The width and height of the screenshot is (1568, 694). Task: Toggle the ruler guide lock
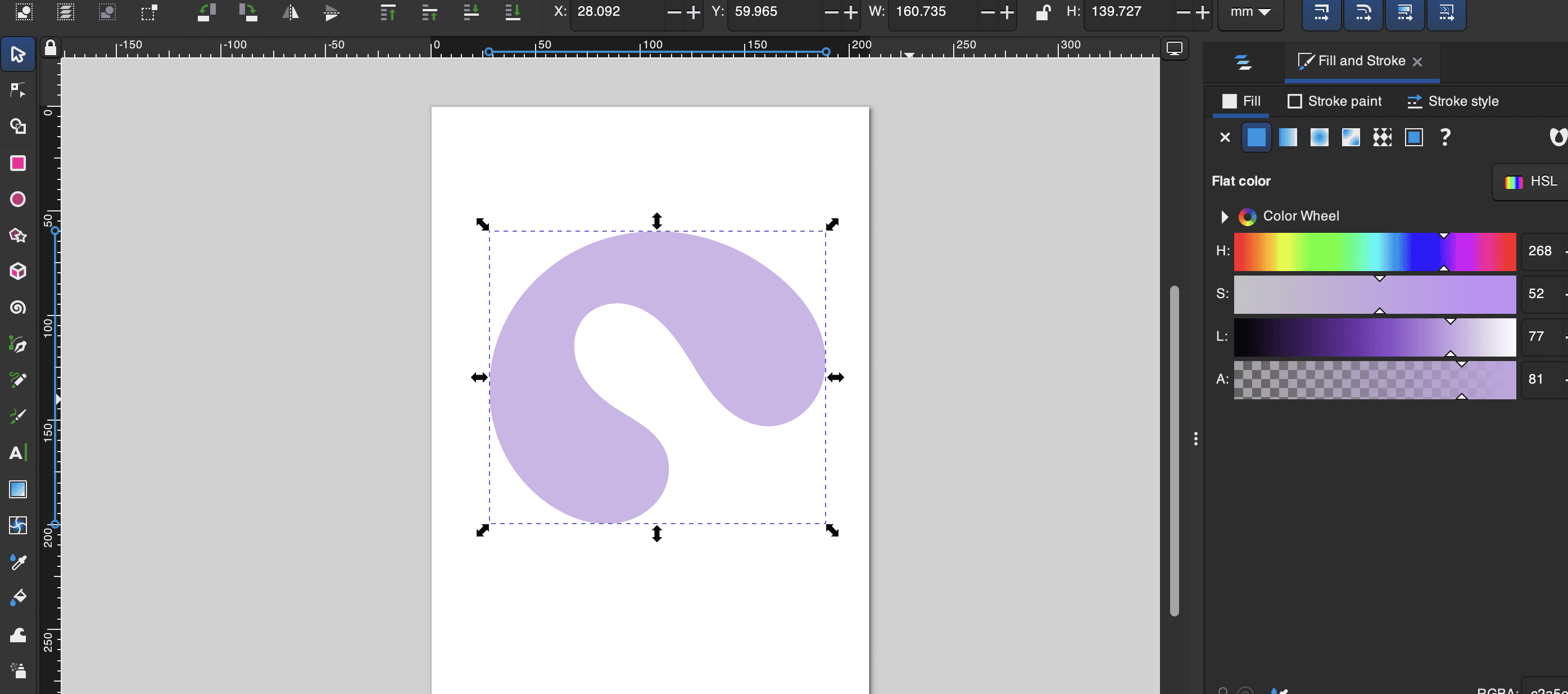tap(51, 47)
